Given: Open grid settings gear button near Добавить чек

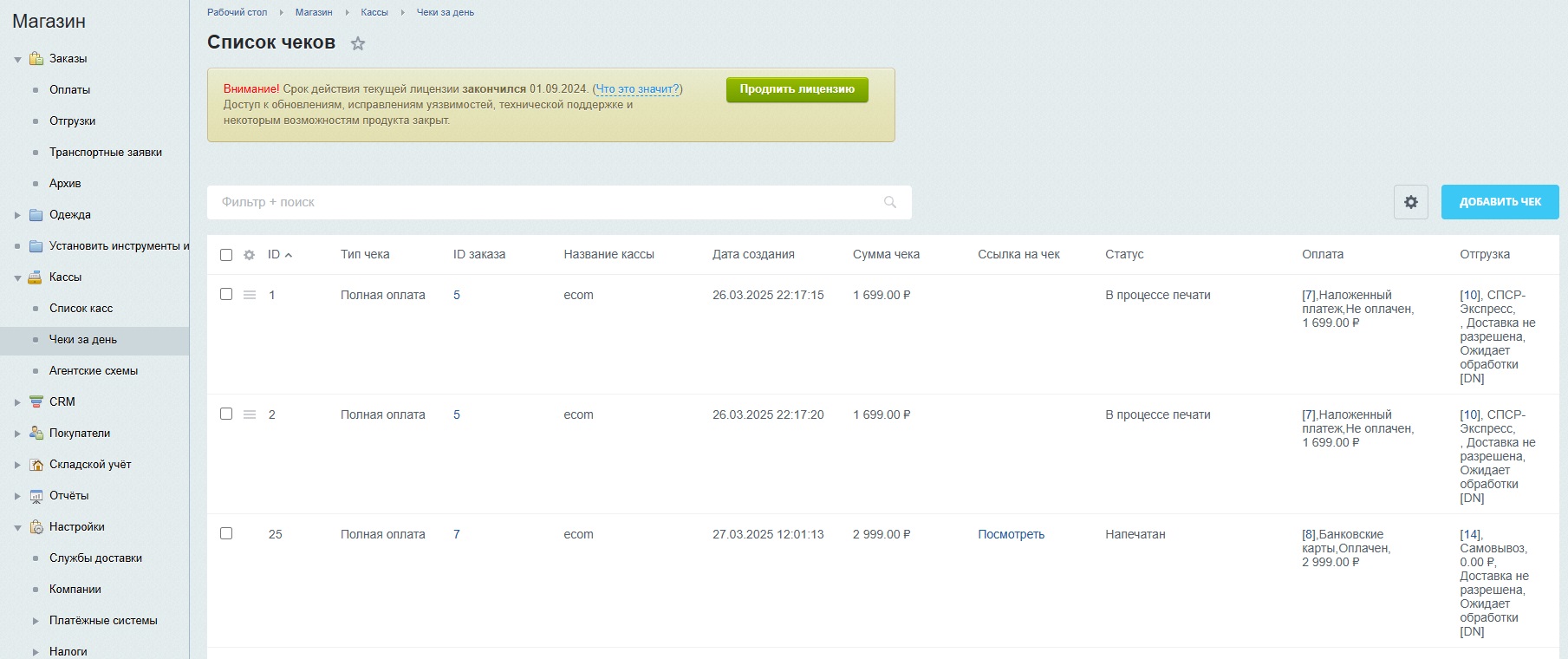Looking at the screenshot, I should (1410, 202).
